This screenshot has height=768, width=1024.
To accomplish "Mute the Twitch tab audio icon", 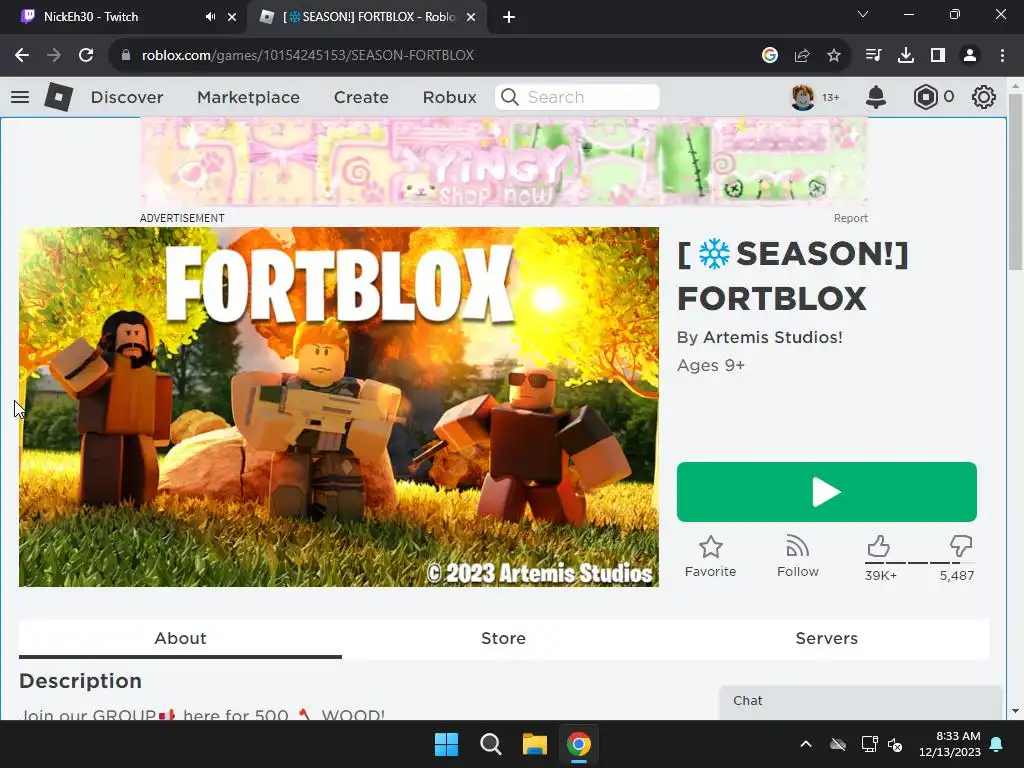I will [x=210, y=17].
